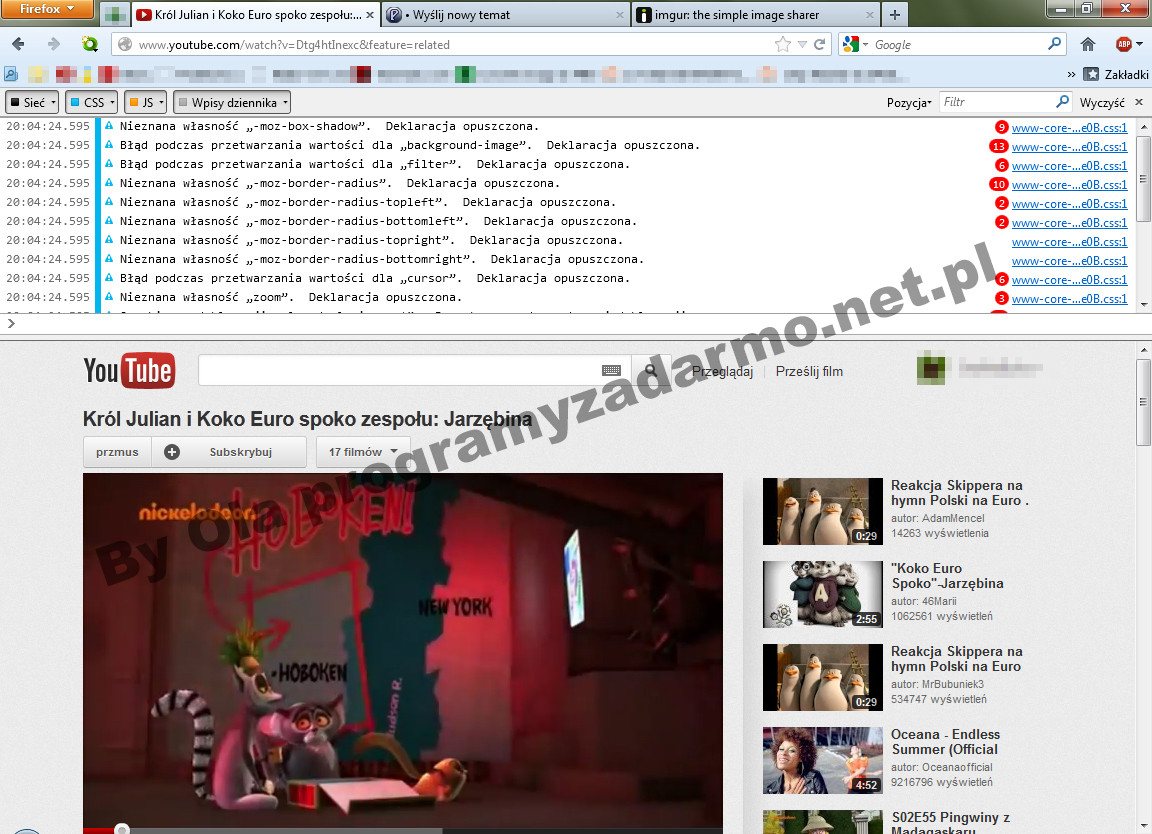This screenshot has width=1152, height=834.
Task: Click the warning icon on the -moz-box-shadow row
Action: [x=109, y=126]
